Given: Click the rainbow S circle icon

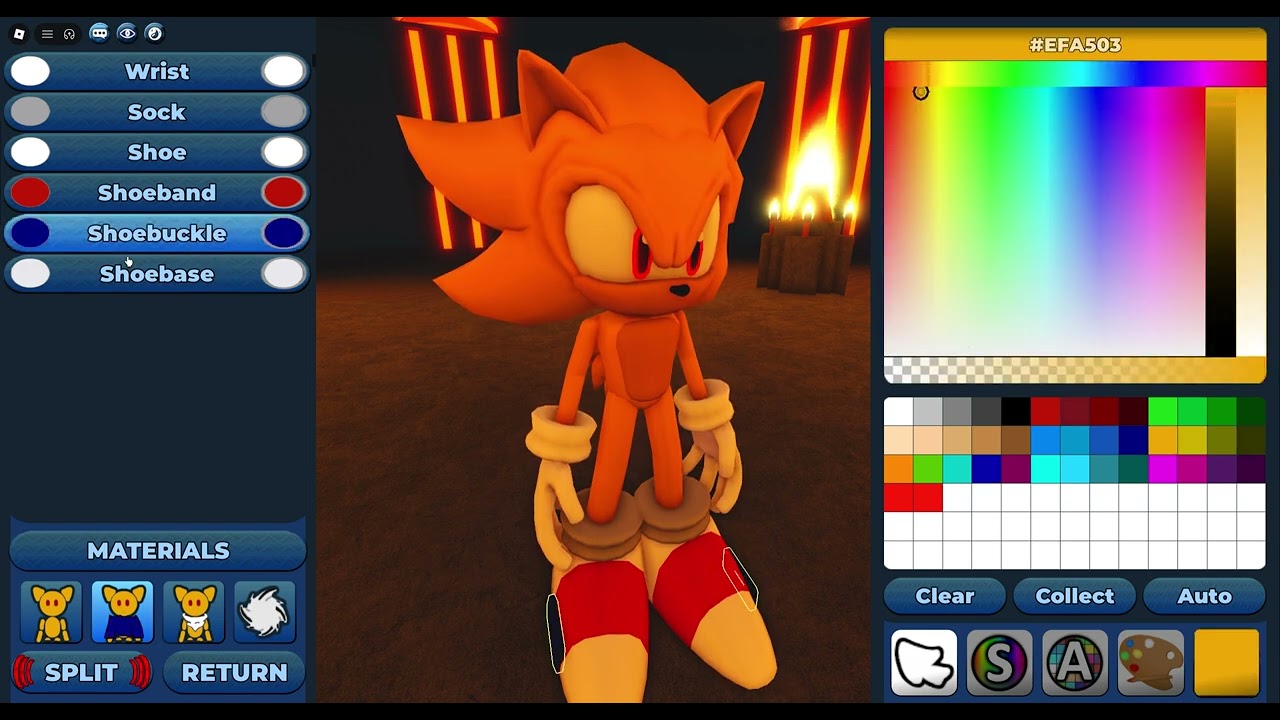Looking at the screenshot, I should [x=999, y=662].
